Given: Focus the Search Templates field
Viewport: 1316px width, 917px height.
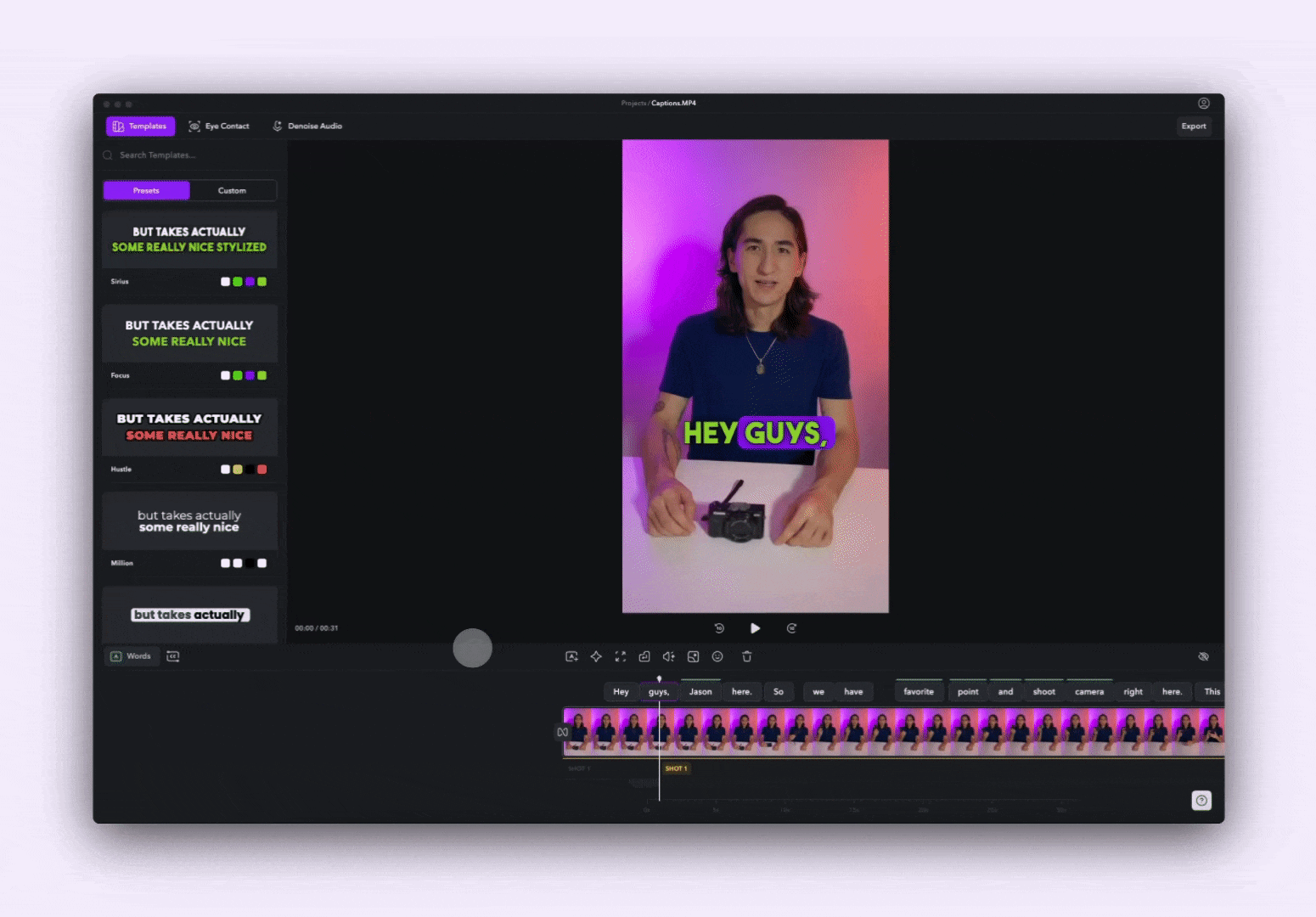Looking at the screenshot, I should click(x=189, y=155).
